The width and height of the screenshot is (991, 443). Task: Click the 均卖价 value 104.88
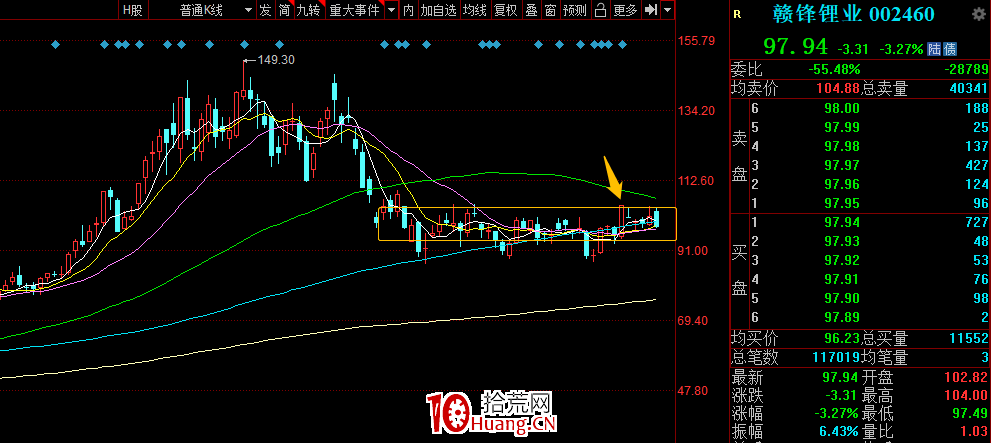[839, 88]
